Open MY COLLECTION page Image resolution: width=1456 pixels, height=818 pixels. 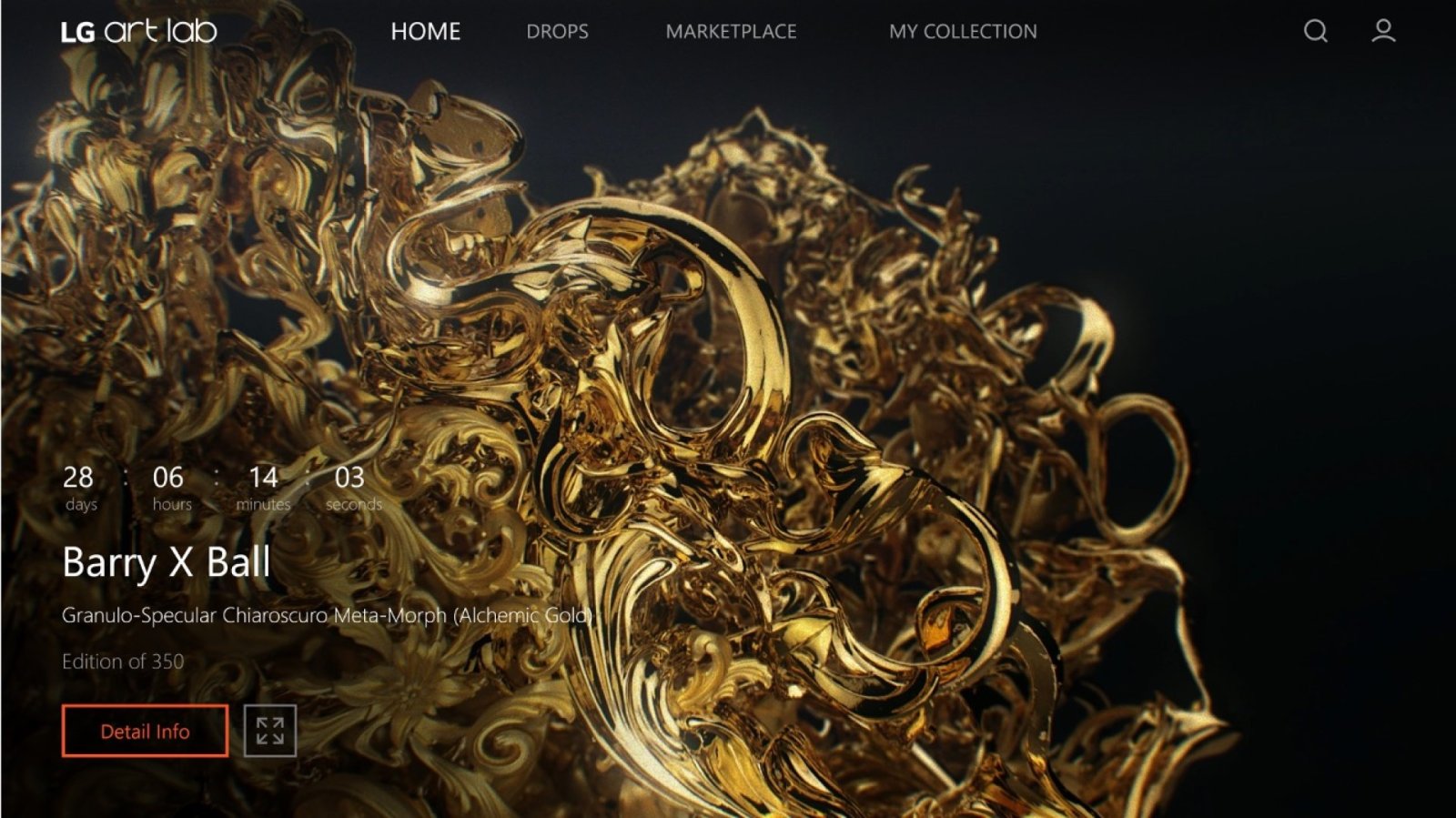963,31
